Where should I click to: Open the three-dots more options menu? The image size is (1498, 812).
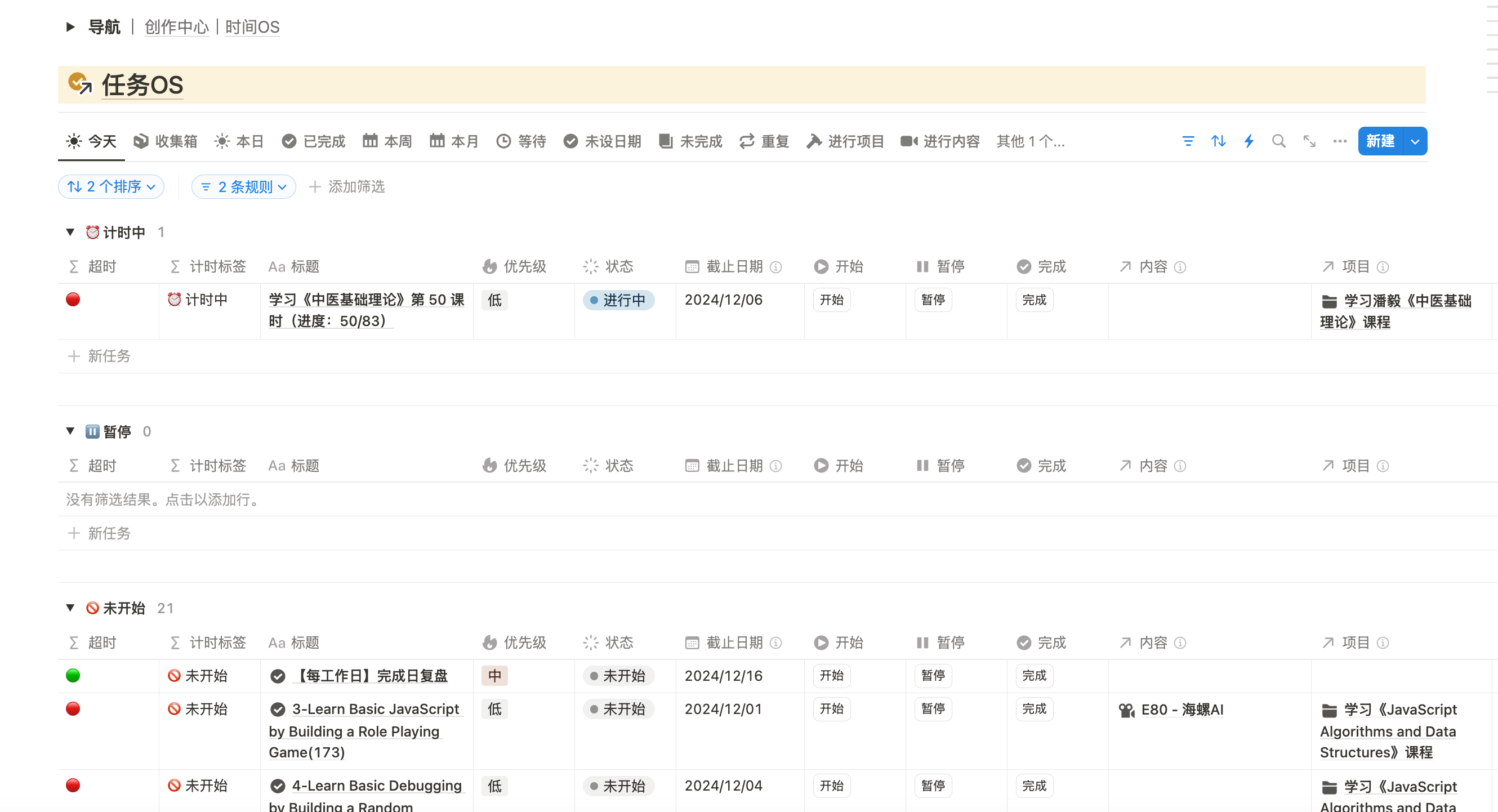(1339, 141)
